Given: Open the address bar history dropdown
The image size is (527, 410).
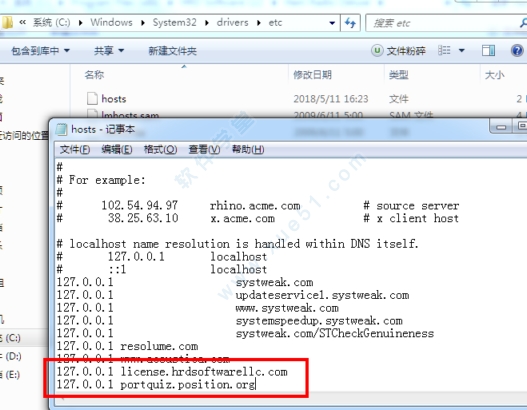Looking at the screenshot, I should tap(332, 23).
